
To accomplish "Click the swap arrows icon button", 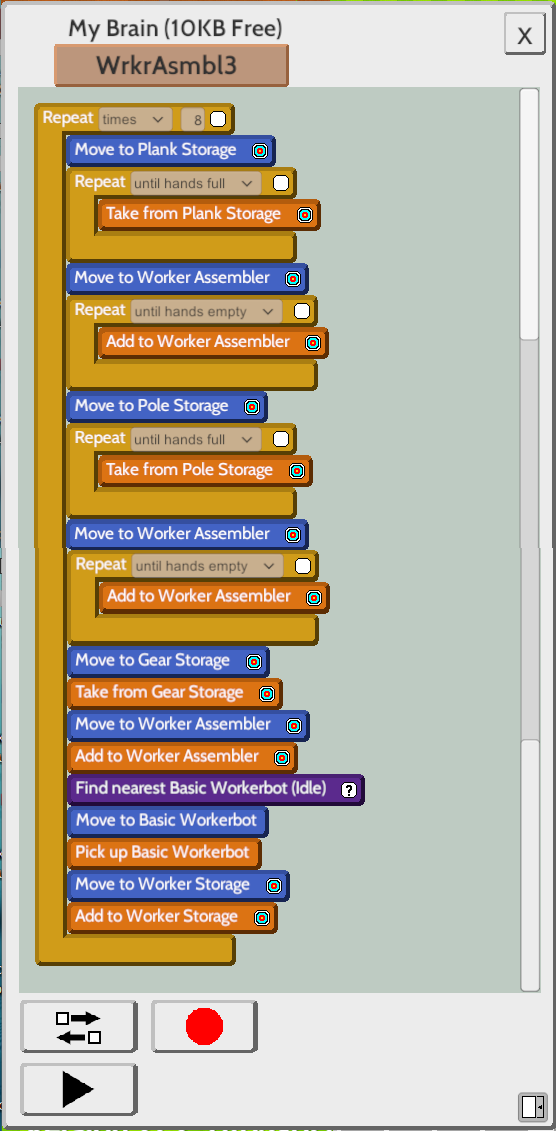I will 78,1027.
